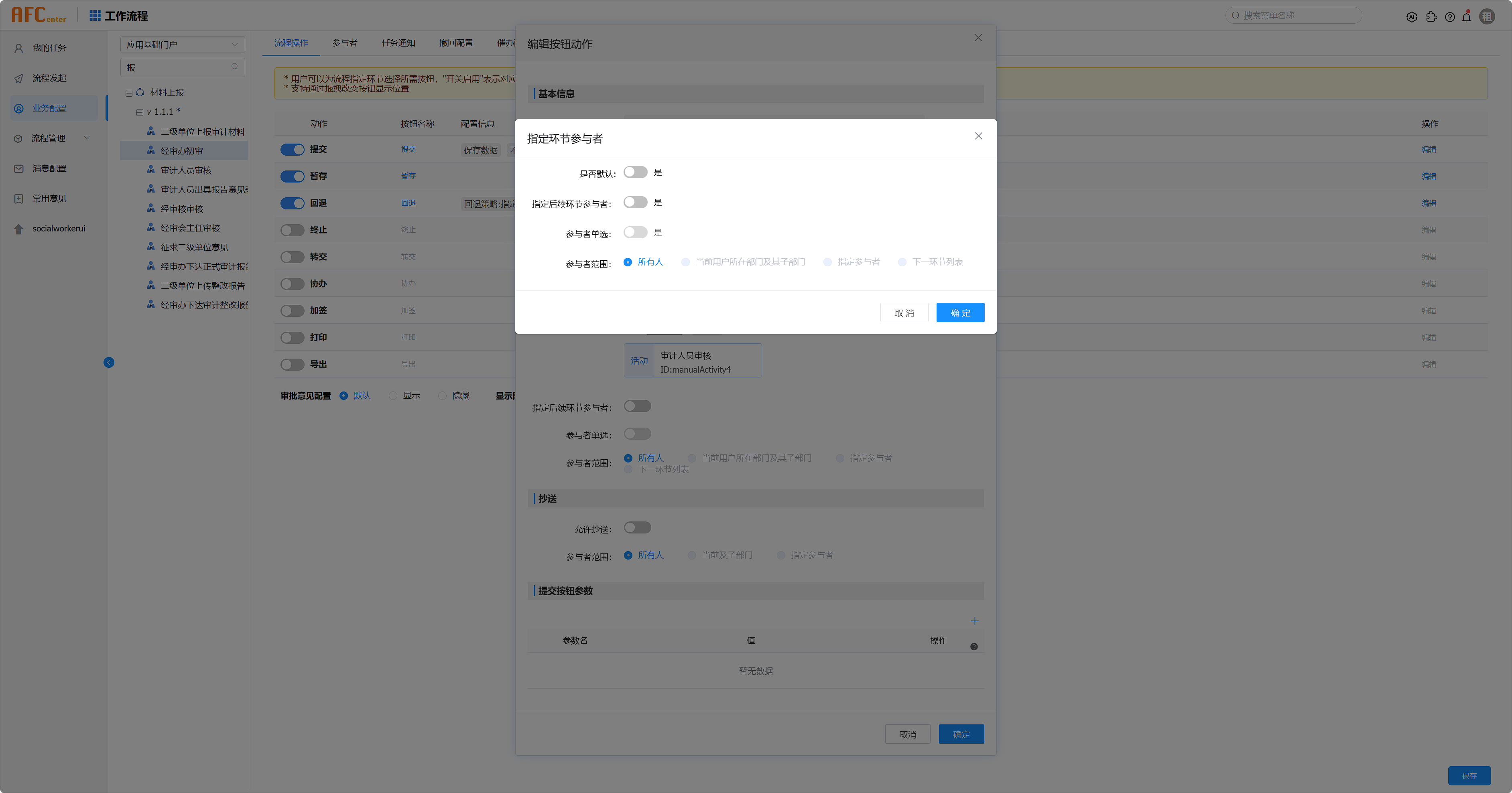Enable the 指定后续环节参与者 switch in dialog
This screenshot has width=1512, height=793.
tap(635, 202)
